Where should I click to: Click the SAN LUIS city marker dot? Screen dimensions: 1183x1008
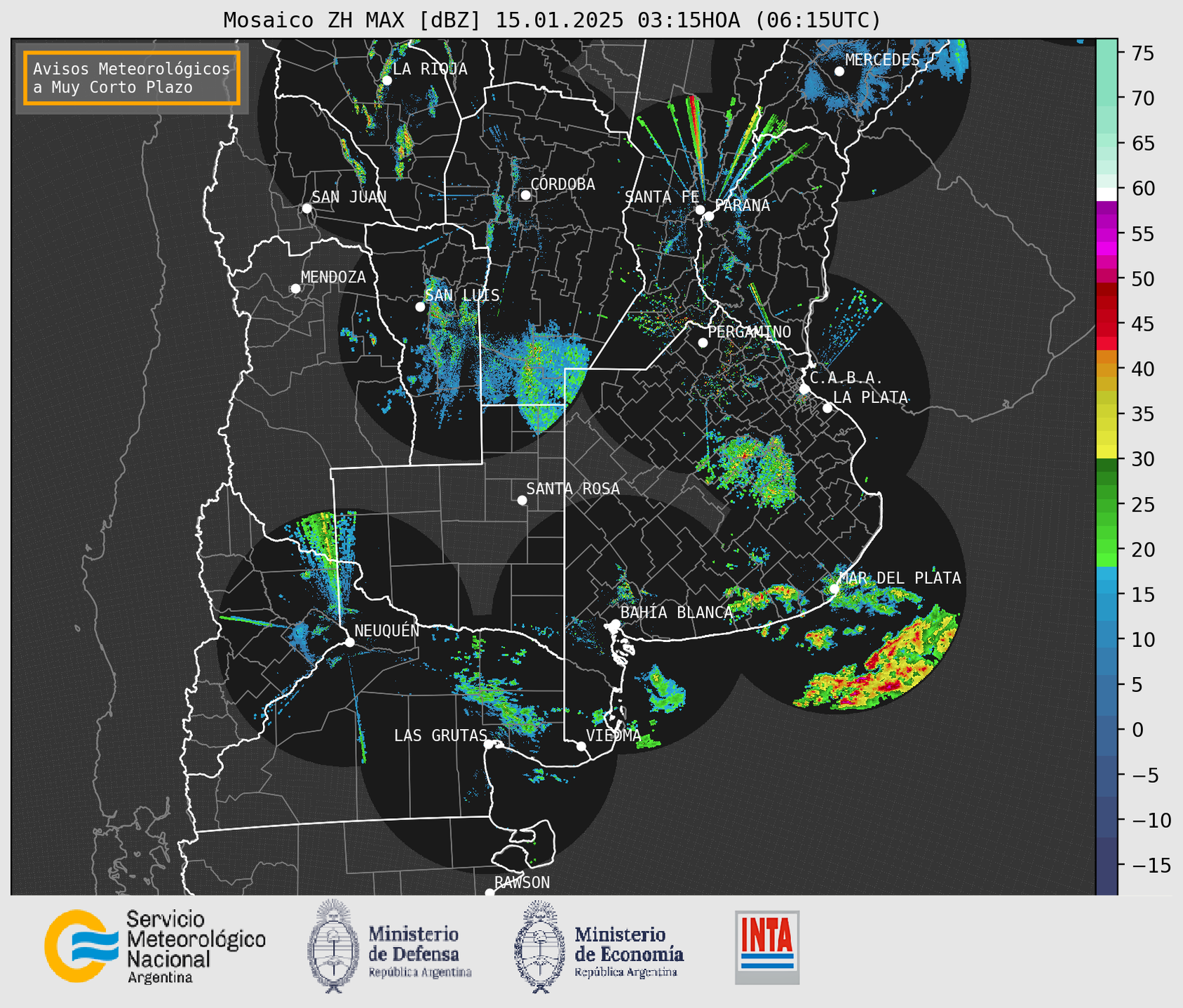pos(420,307)
